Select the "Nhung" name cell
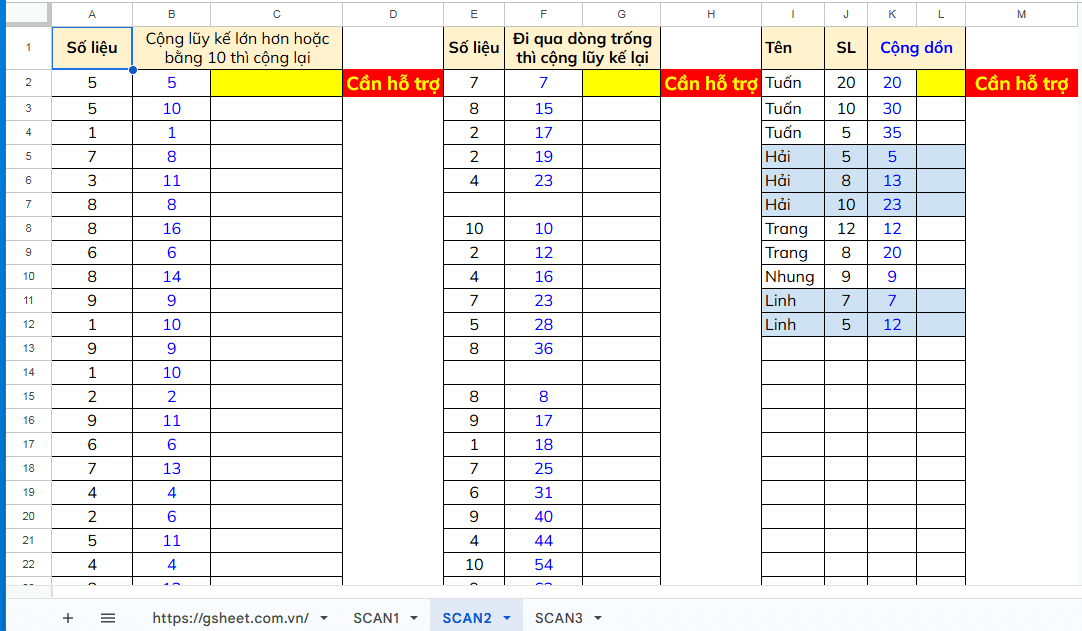The width and height of the screenshot is (1082, 631). click(792, 276)
